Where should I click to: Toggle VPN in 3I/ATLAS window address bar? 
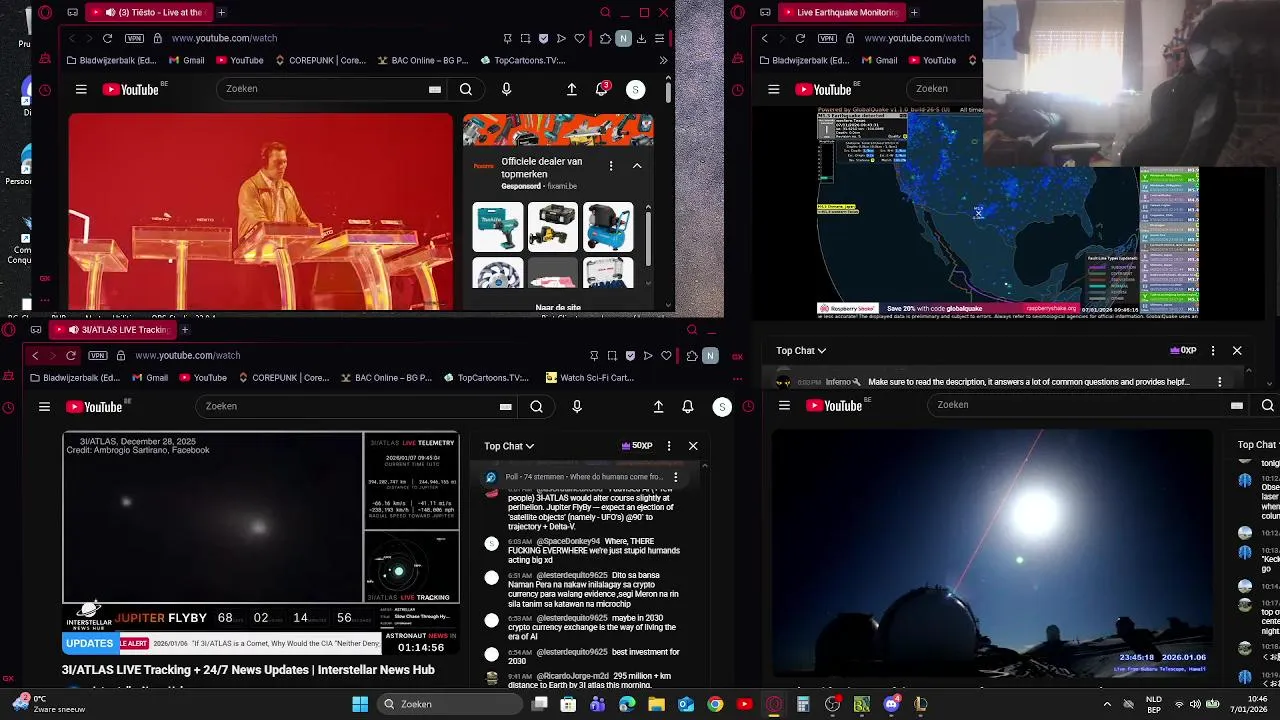pyautogui.click(x=98, y=355)
